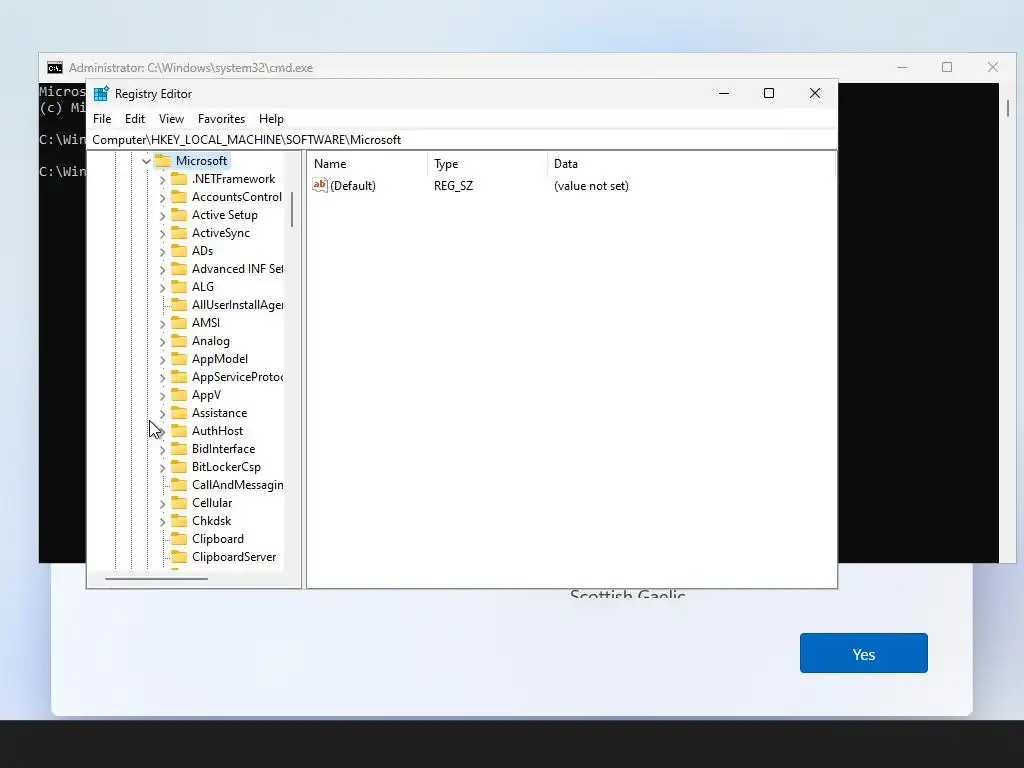The width and height of the screenshot is (1024, 768).
Task: Open the Edit menu
Action: 135,119
